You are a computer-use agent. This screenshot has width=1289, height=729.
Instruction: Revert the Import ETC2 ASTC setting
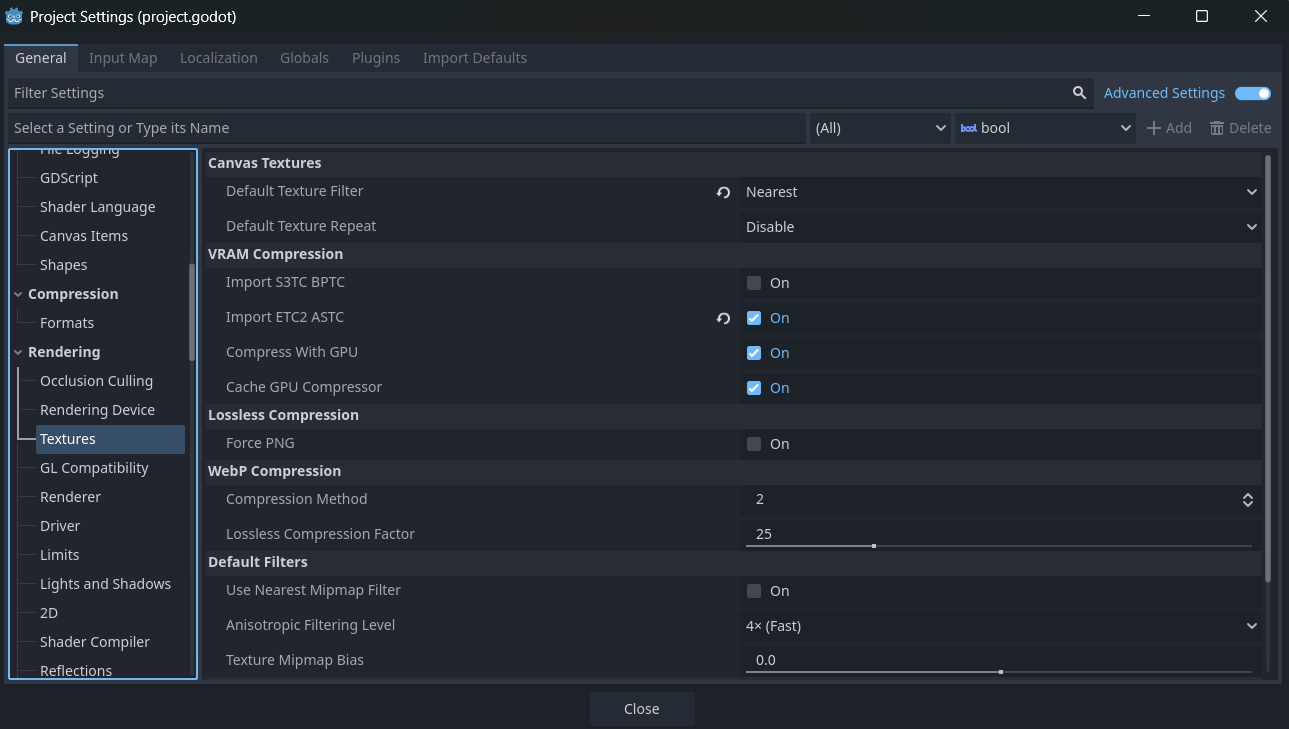(x=723, y=318)
